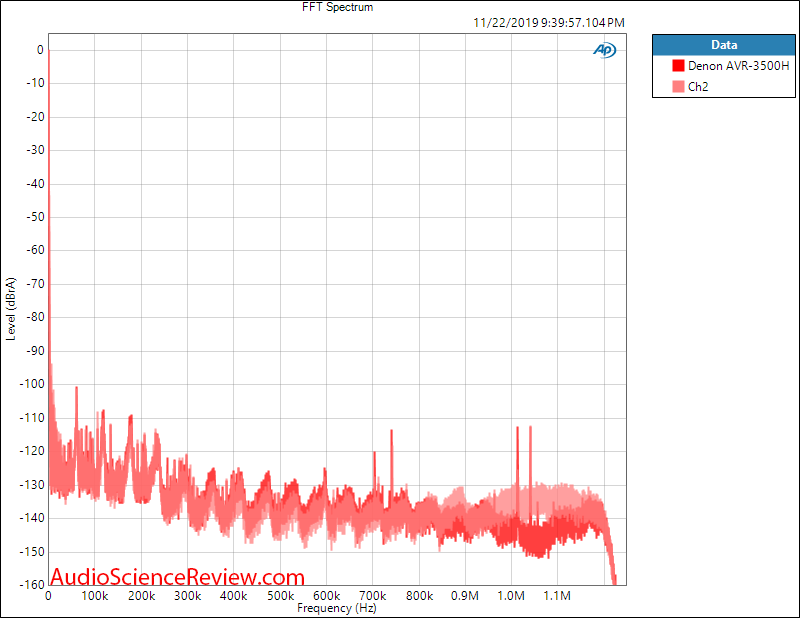Click the "-130" level axis tick
The height and width of the screenshot is (618, 800).
click(33, 484)
